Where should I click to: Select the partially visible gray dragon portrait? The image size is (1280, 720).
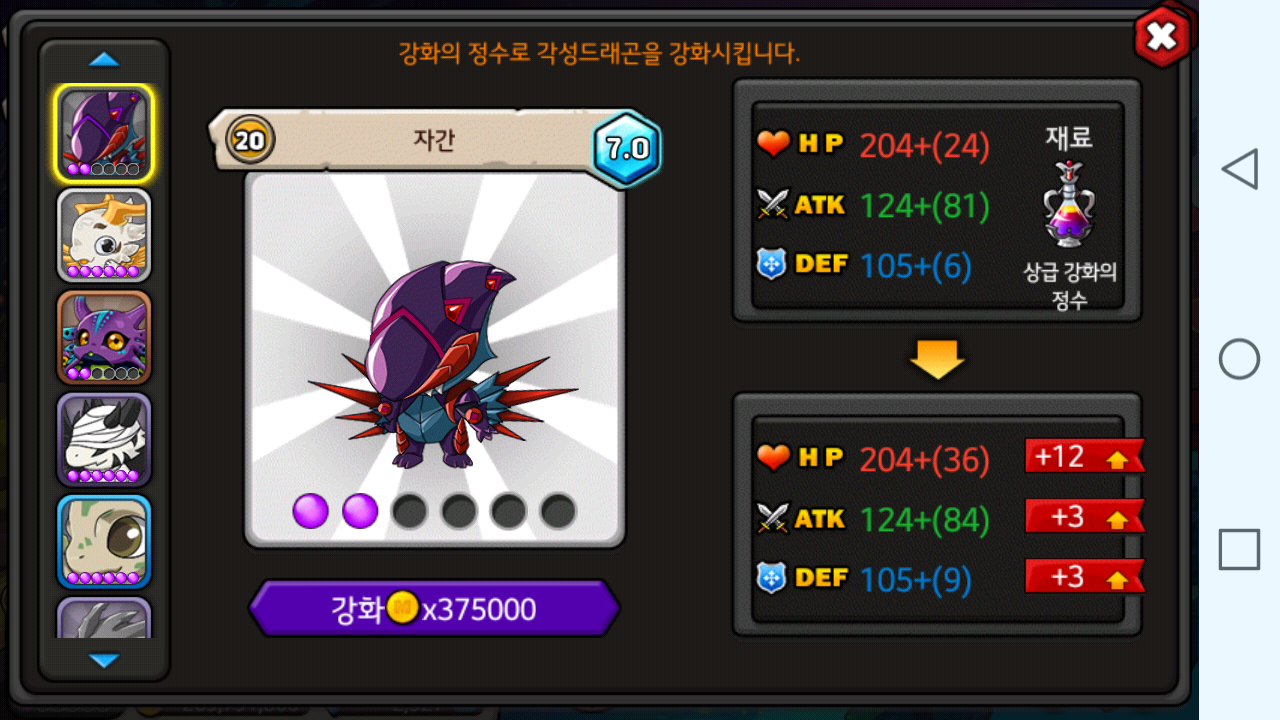pos(104,618)
